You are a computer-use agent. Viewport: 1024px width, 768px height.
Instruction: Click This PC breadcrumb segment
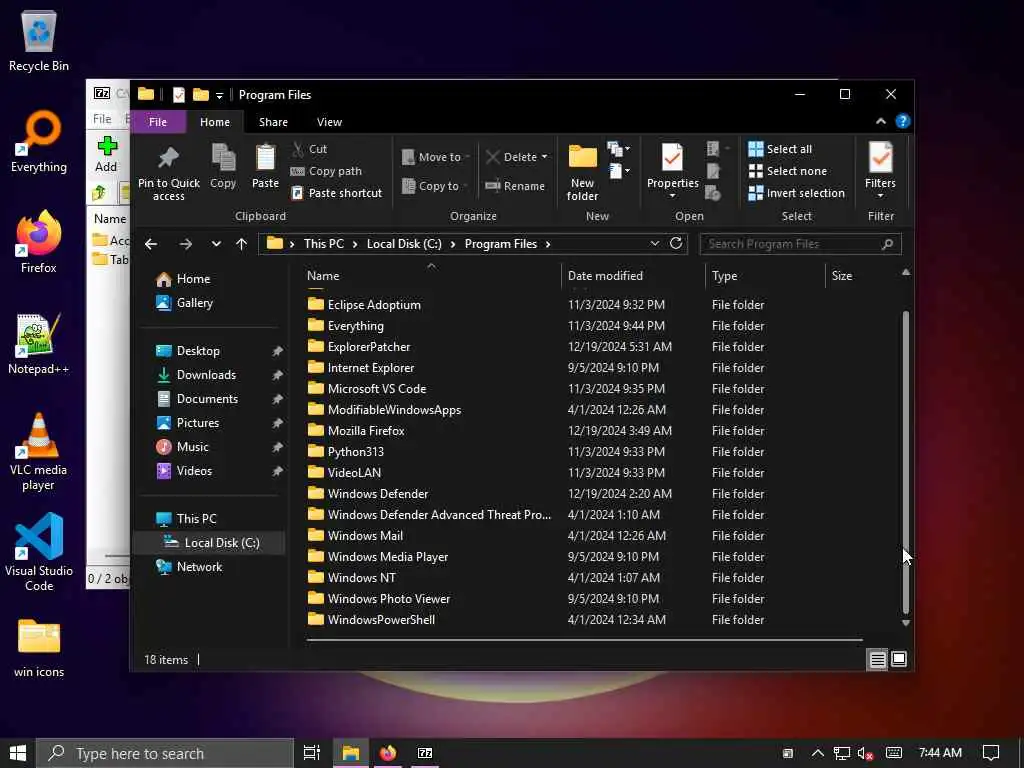323,244
